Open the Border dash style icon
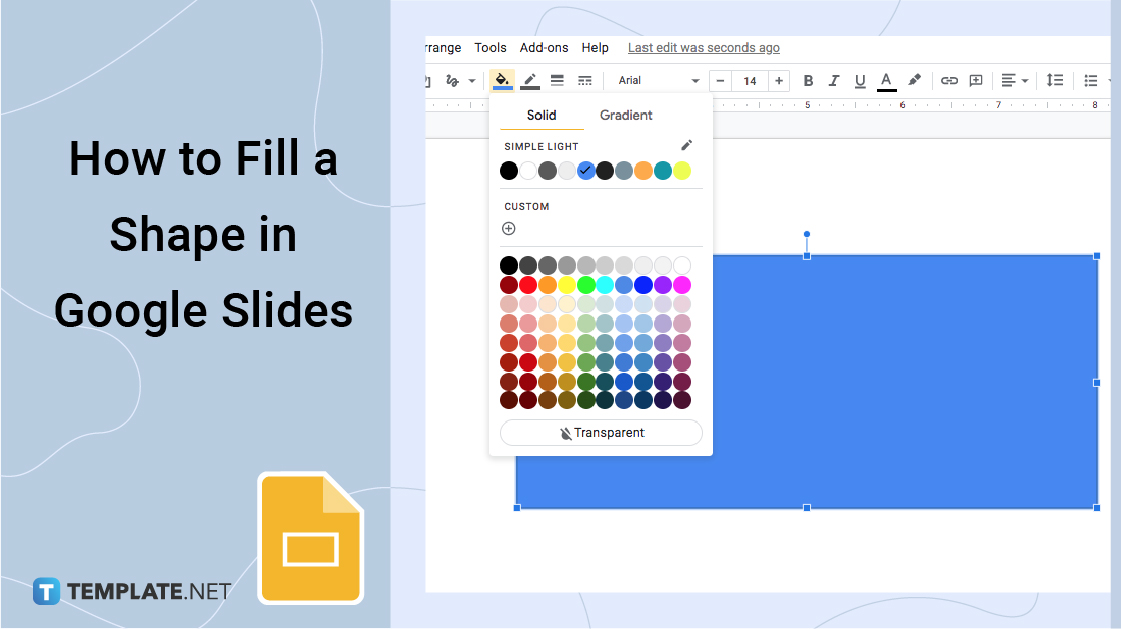The height and width of the screenshot is (629, 1121). click(584, 80)
